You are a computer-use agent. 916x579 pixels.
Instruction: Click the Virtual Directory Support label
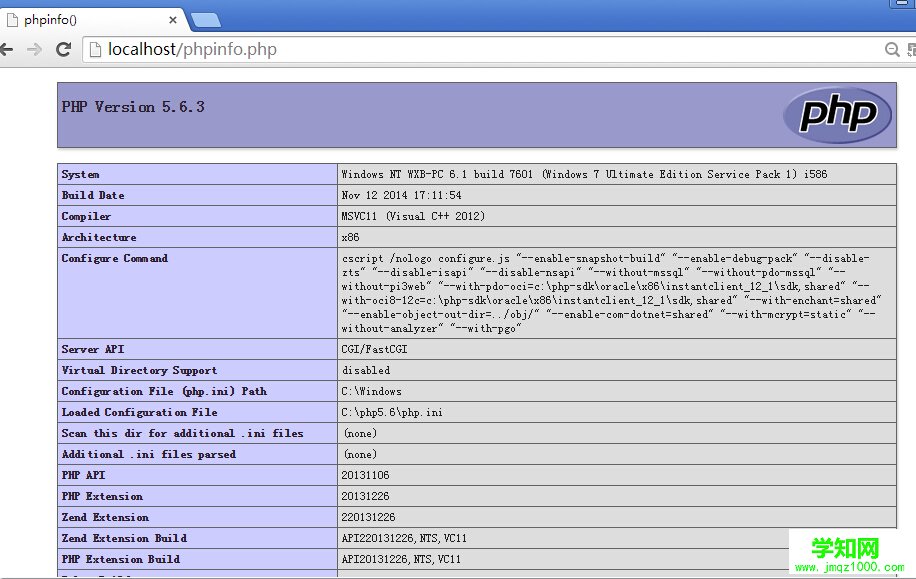pos(139,370)
